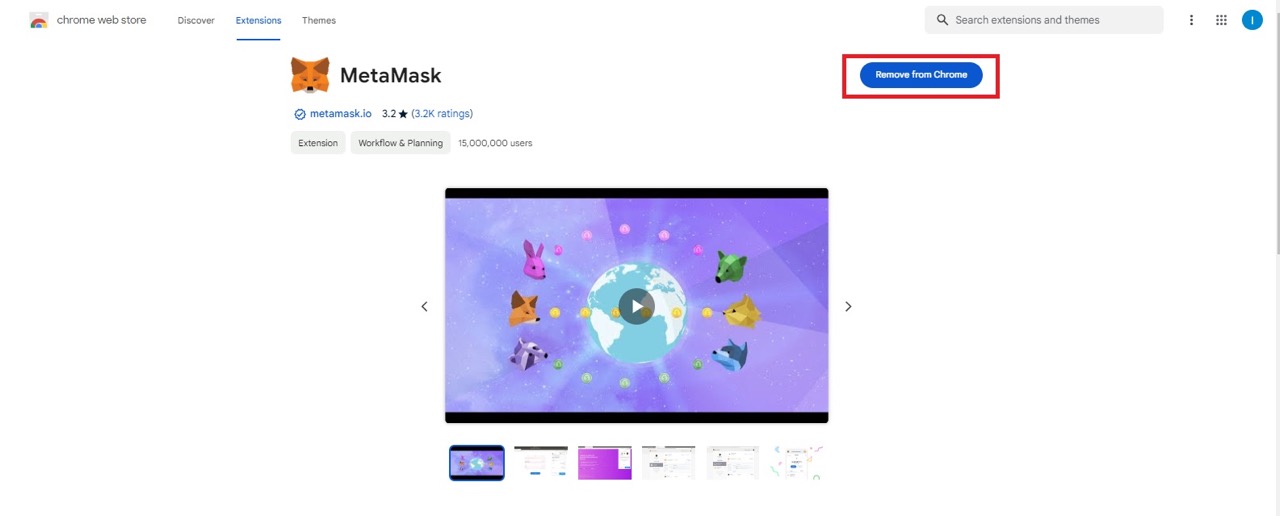This screenshot has width=1280, height=516.
Task: Switch to the Discover tab
Action: [196, 20]
